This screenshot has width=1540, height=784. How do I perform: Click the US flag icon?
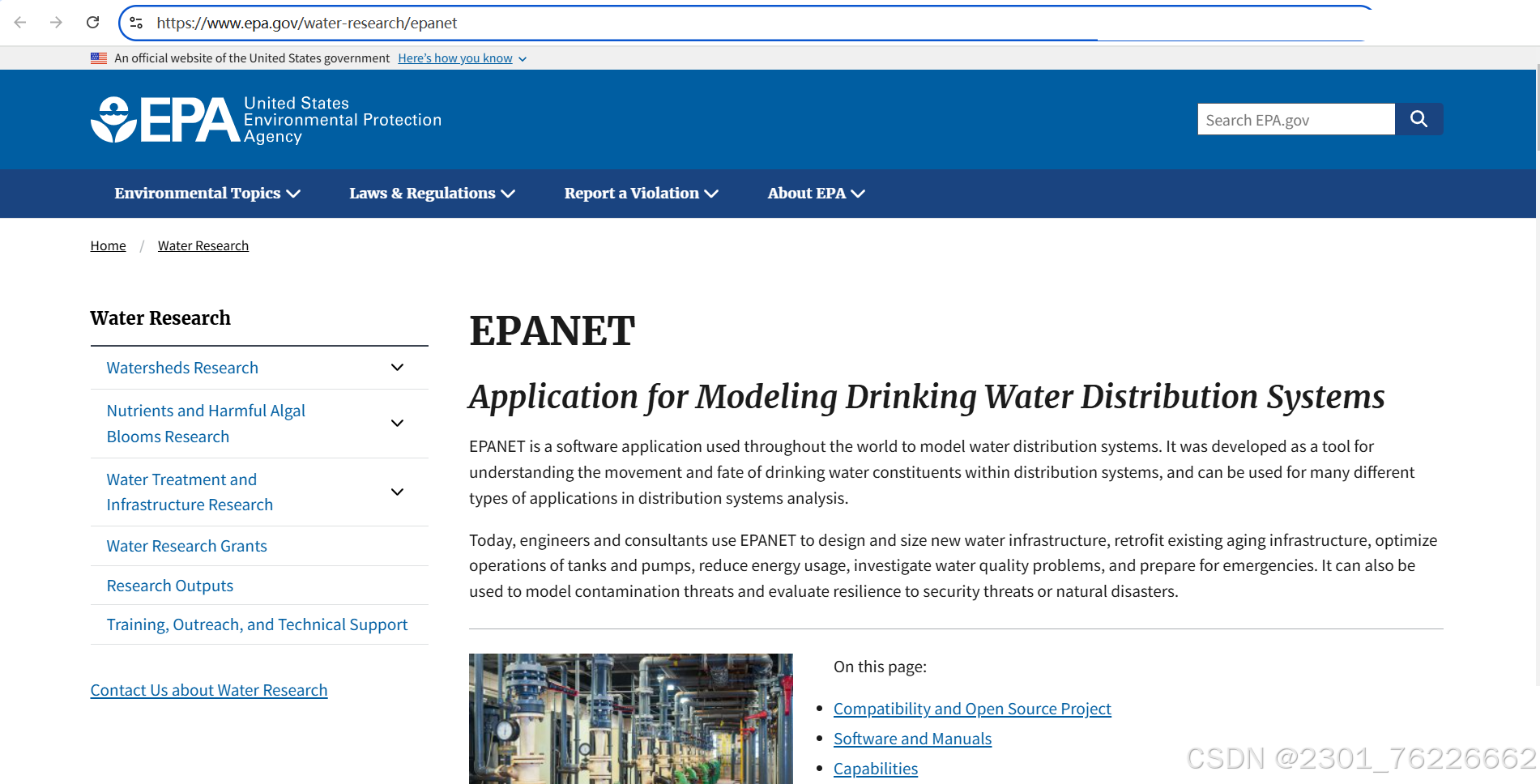99,58
